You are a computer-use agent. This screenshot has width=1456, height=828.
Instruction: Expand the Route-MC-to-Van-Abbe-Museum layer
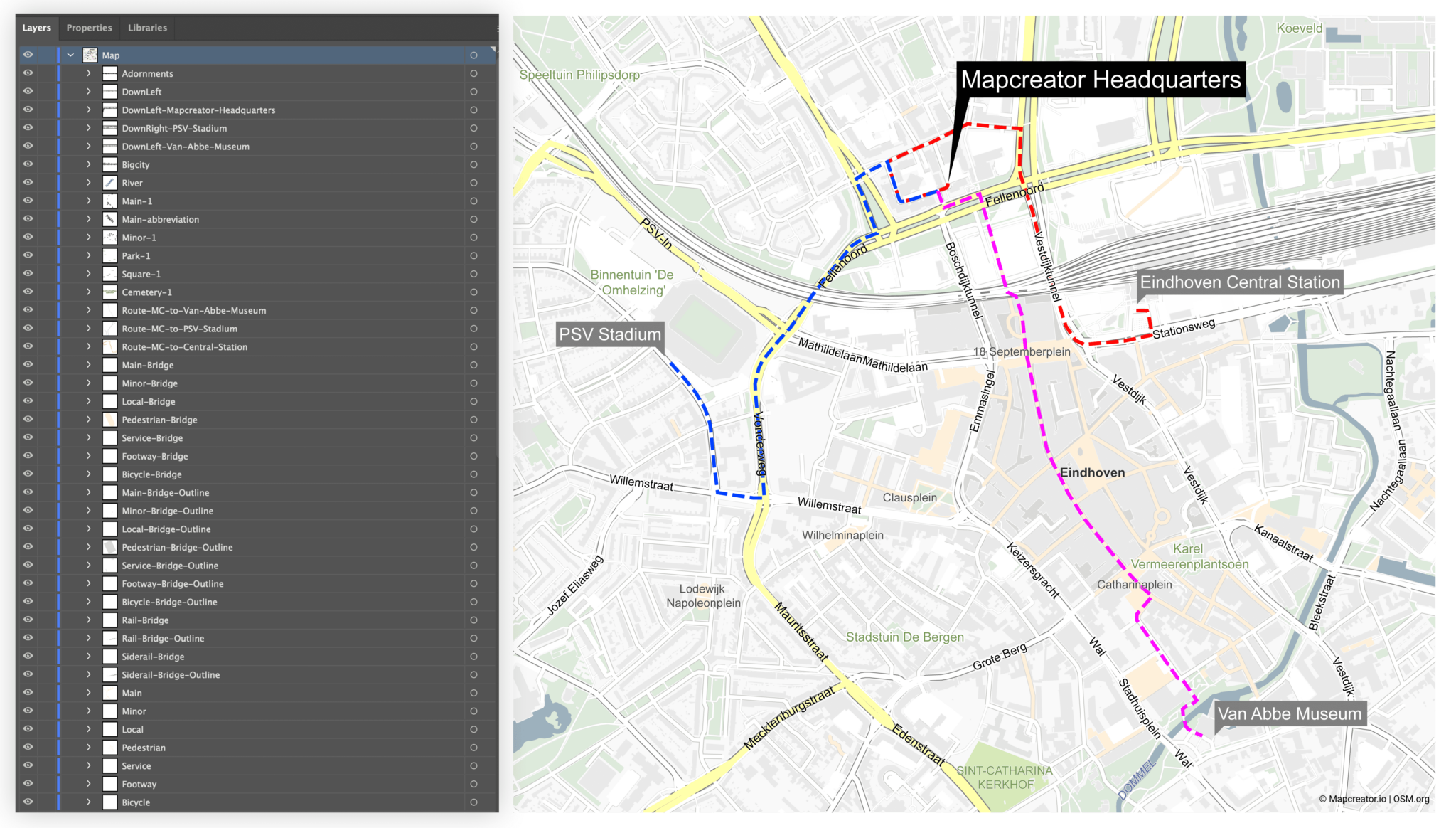tap(89, 310)
